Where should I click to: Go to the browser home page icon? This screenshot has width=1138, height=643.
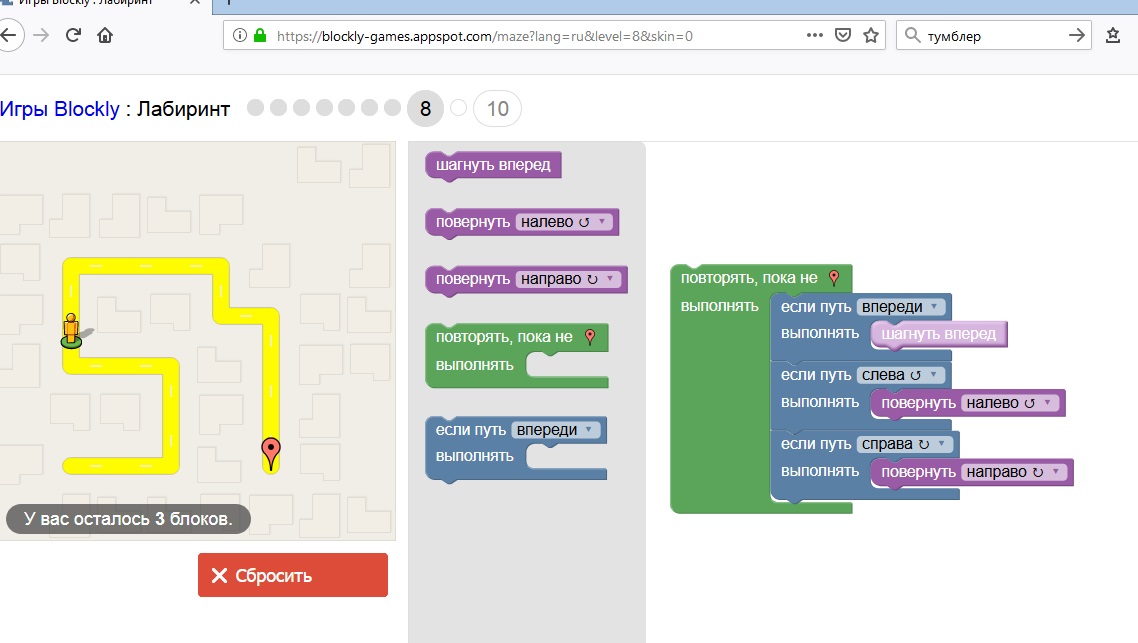coord(105,35)
